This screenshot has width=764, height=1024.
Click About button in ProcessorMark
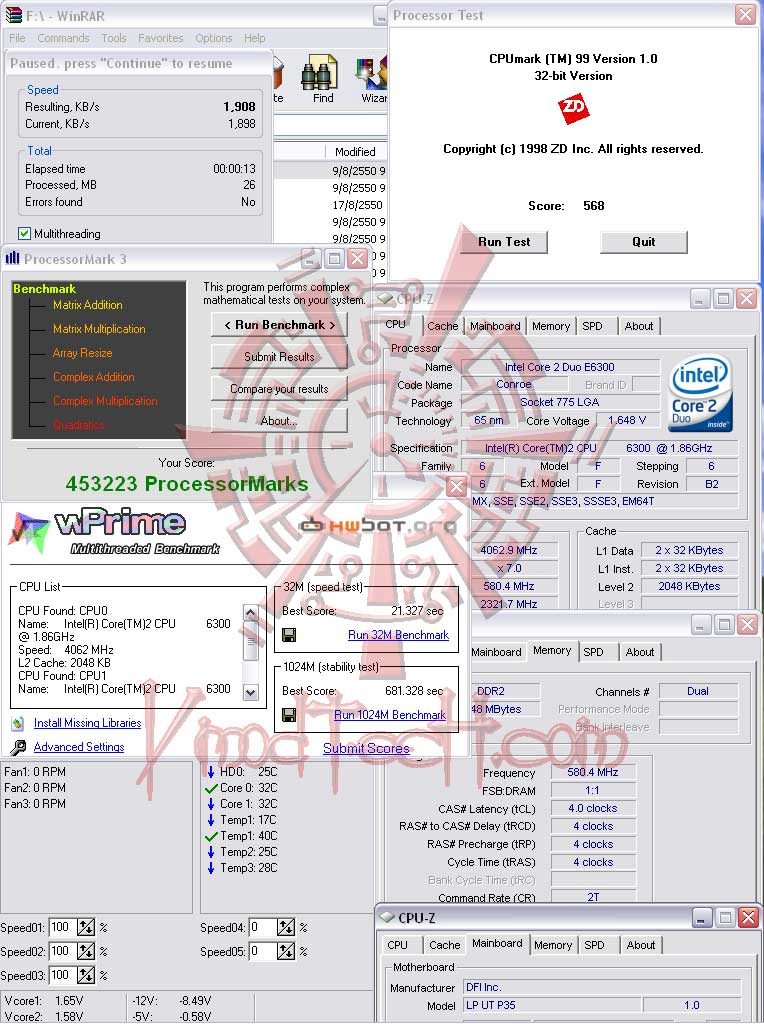pos(279,421)
